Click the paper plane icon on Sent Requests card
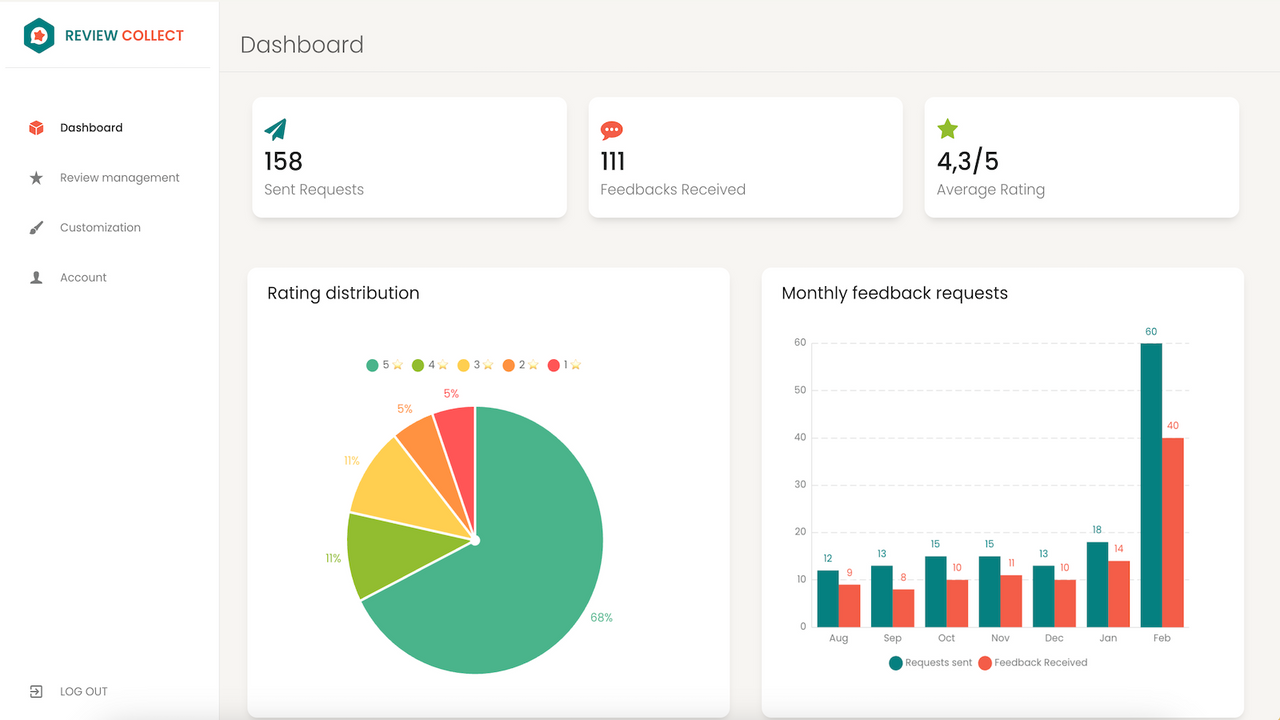The width and height of the screenshot is (1280, 720). [x=273, y=129]
